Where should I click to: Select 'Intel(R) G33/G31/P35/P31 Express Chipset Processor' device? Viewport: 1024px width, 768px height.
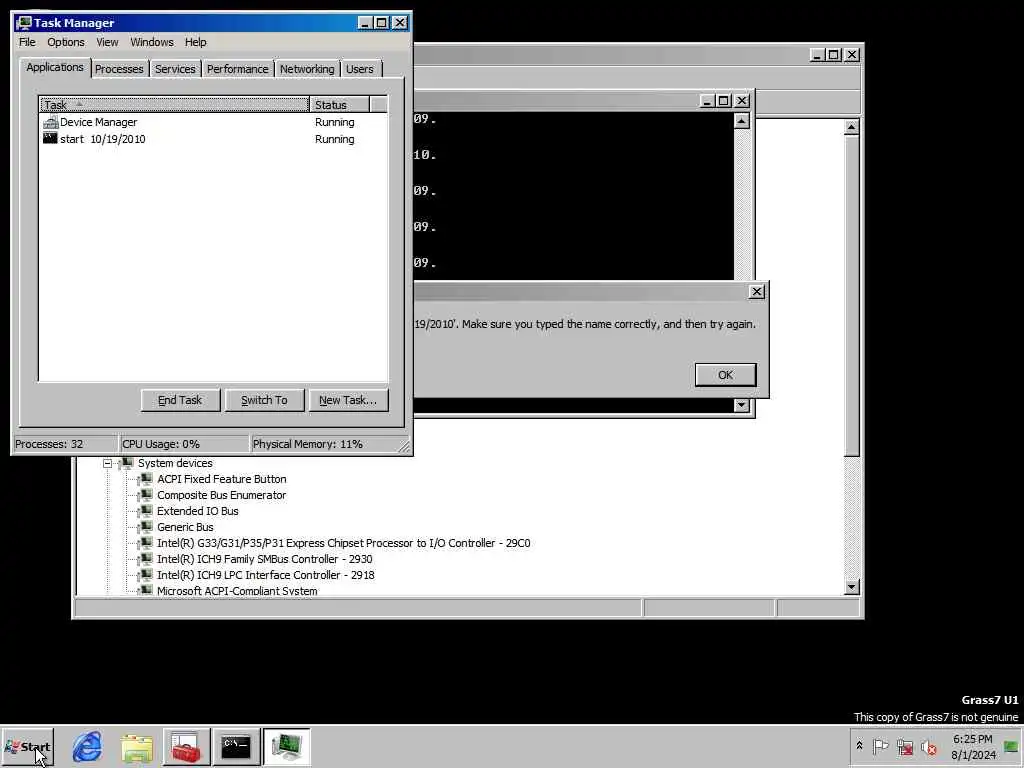coord(344,543)
